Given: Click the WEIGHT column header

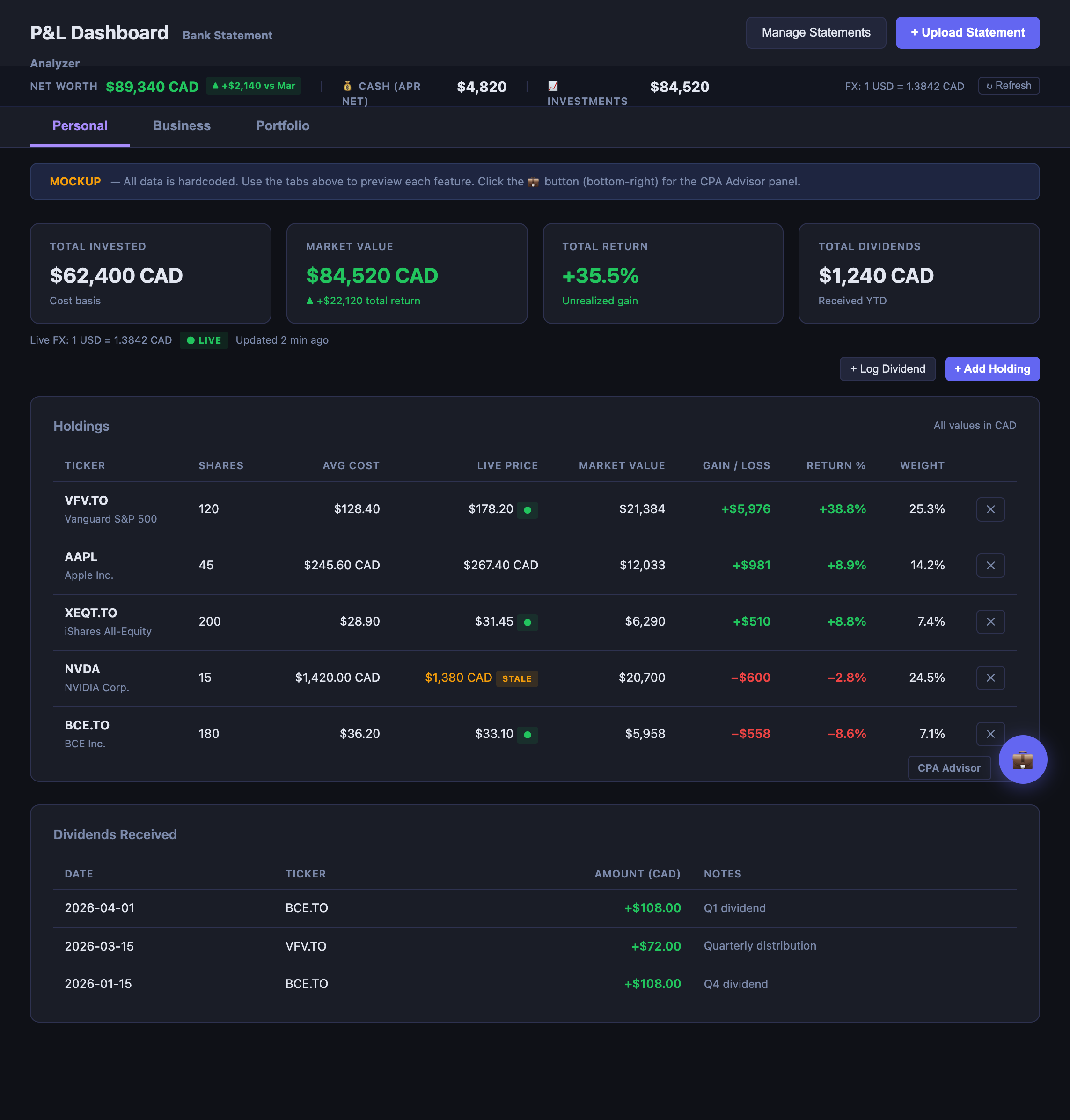Looking at the screenshot, I should click(922, 465).
